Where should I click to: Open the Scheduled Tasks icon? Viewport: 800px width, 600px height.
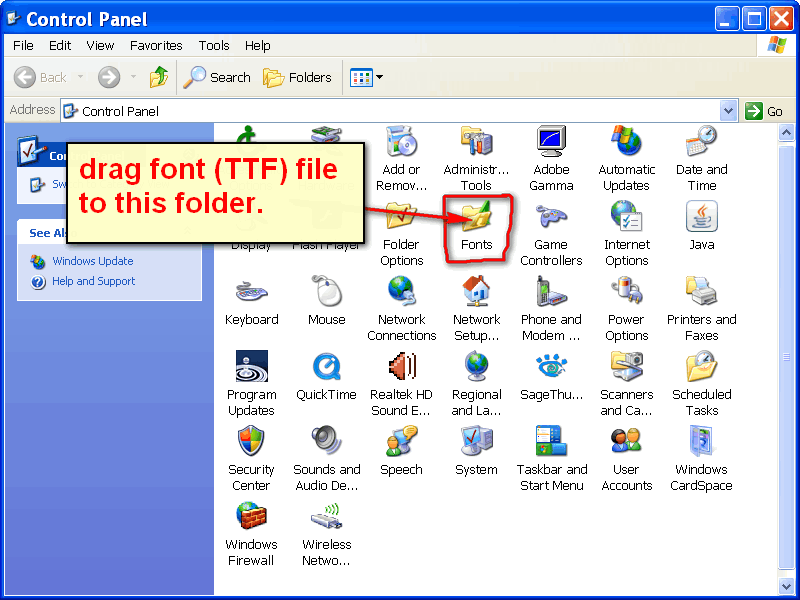pyautogui.click(x=702, y=365)
